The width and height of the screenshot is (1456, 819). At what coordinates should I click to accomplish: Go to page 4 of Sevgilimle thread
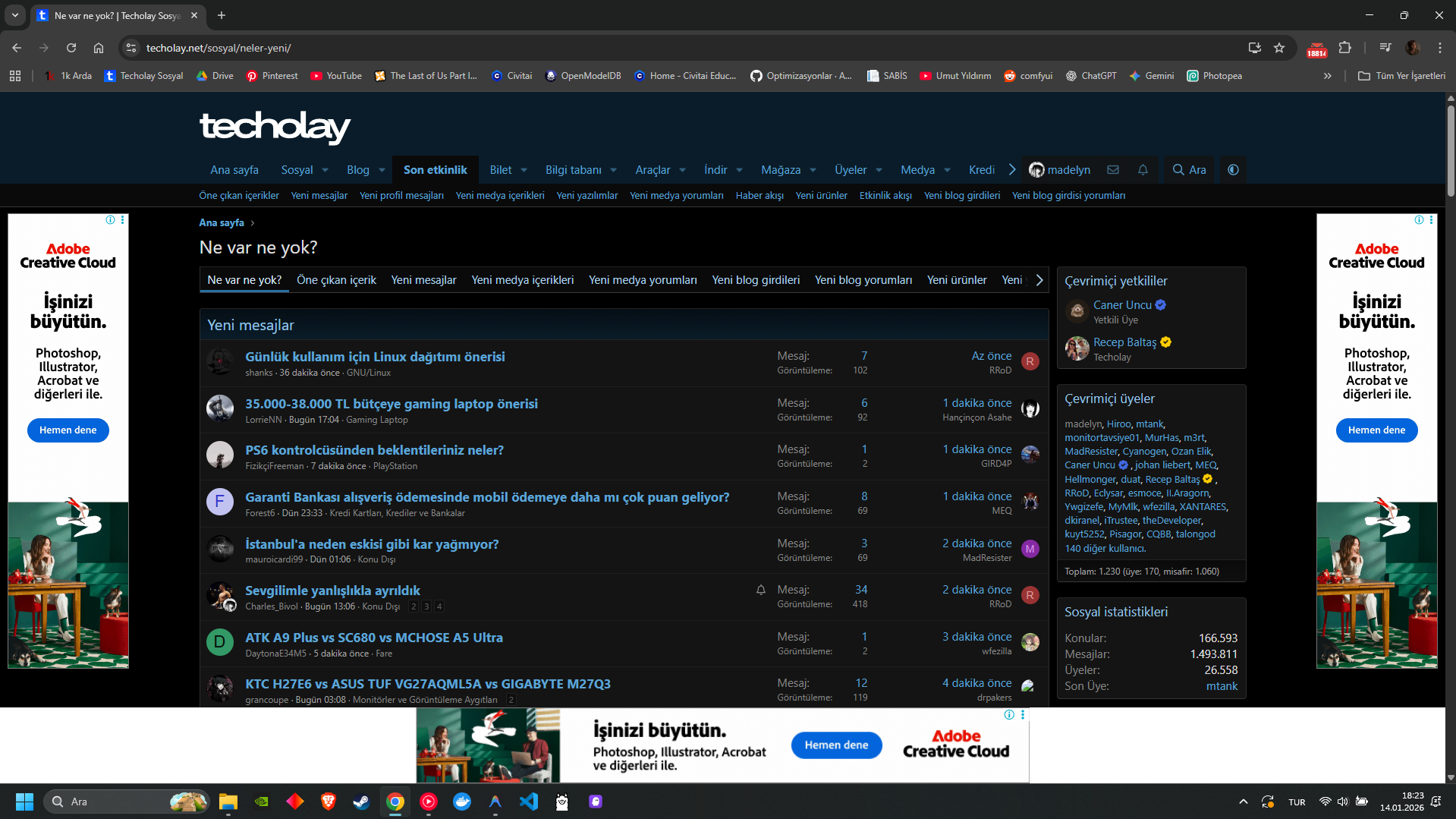pos(439,606)
